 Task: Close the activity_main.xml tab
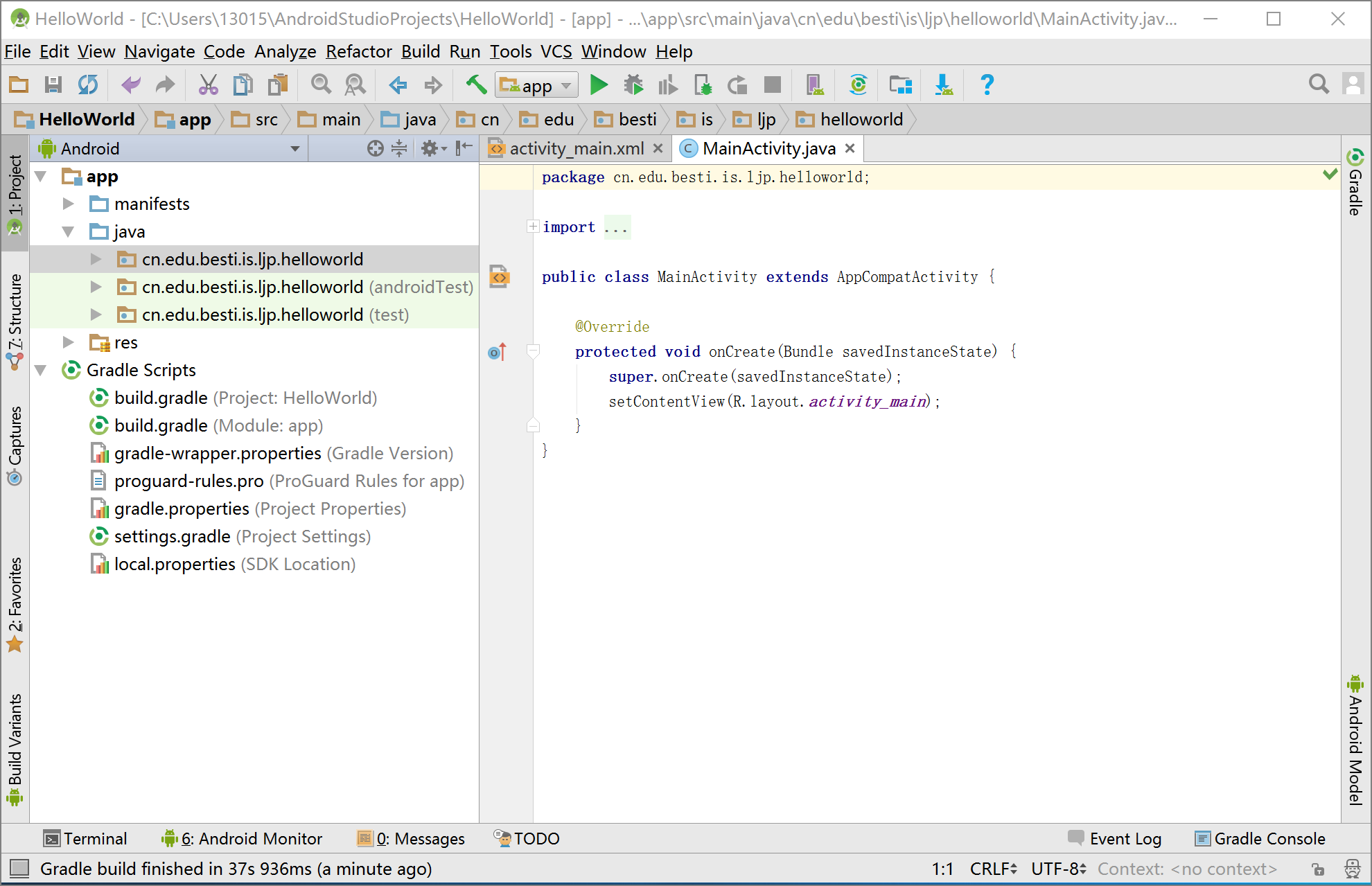[658, 148]
